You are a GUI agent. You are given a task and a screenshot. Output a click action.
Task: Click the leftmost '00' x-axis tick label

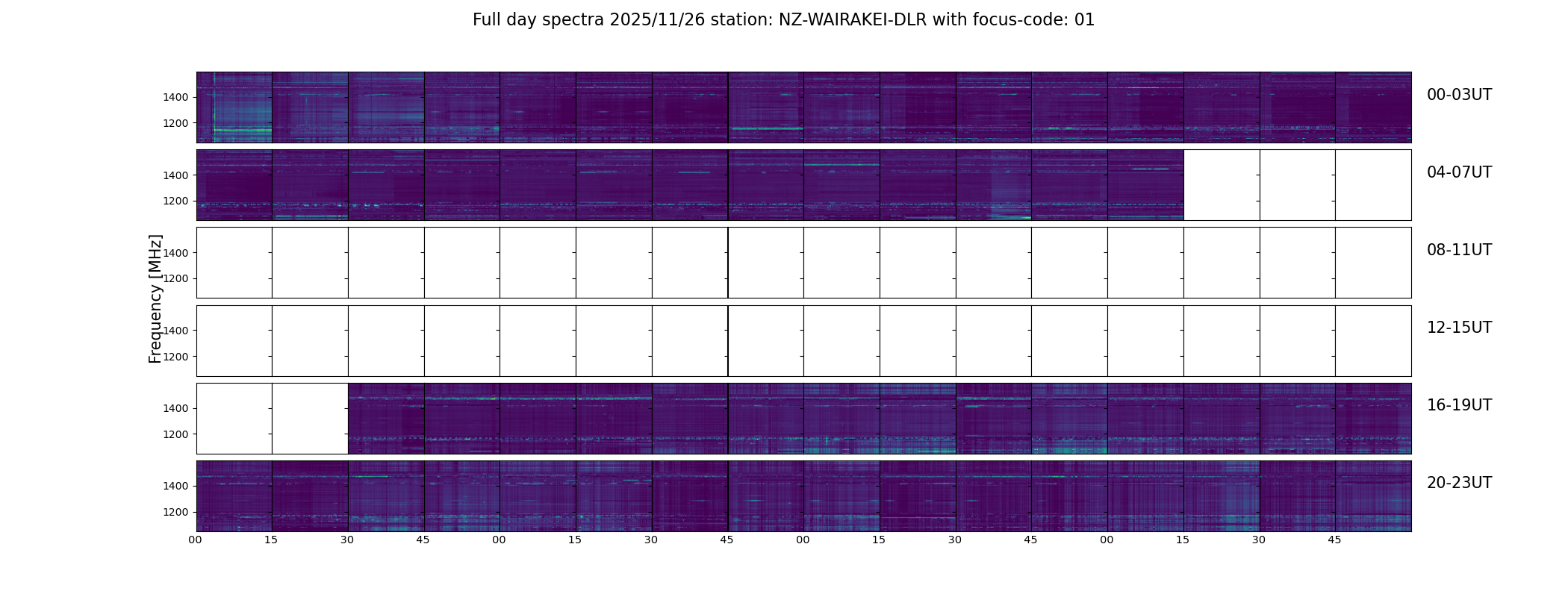point(196,540)
